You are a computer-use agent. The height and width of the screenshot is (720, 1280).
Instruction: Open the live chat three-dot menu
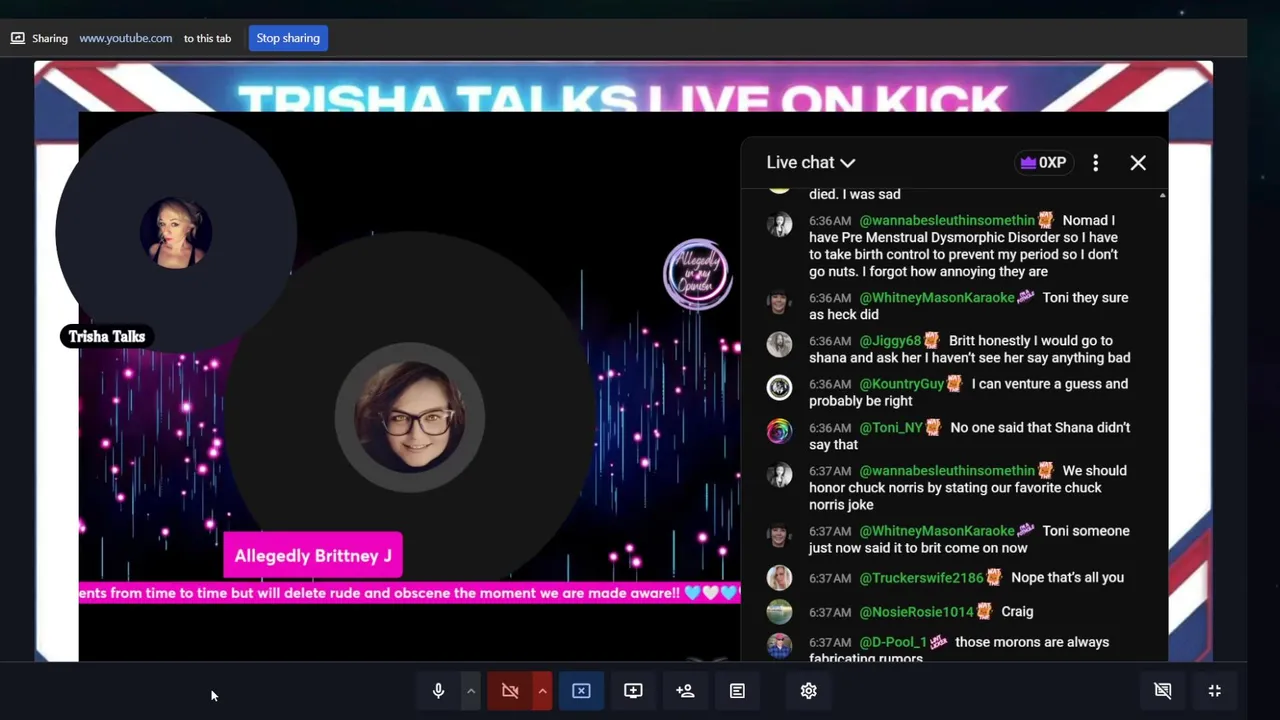[1096, 162]
